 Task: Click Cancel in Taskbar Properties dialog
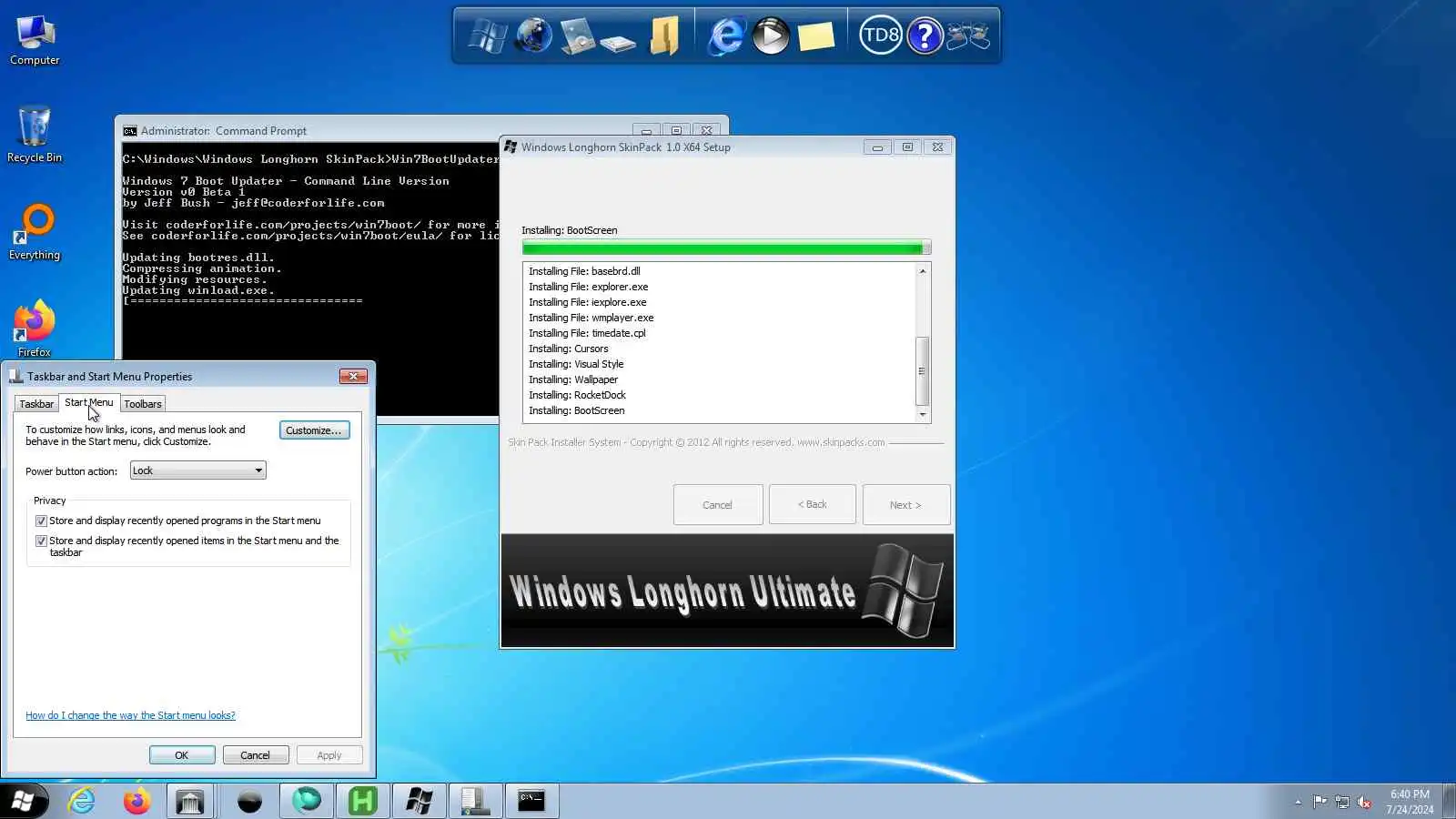pos(255,755)
